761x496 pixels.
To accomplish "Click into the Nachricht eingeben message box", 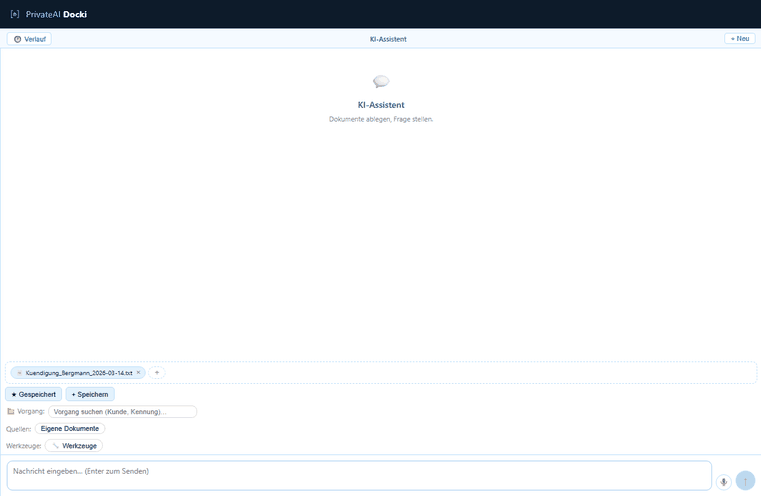I will pyautogui.click(x=359, y=476).
